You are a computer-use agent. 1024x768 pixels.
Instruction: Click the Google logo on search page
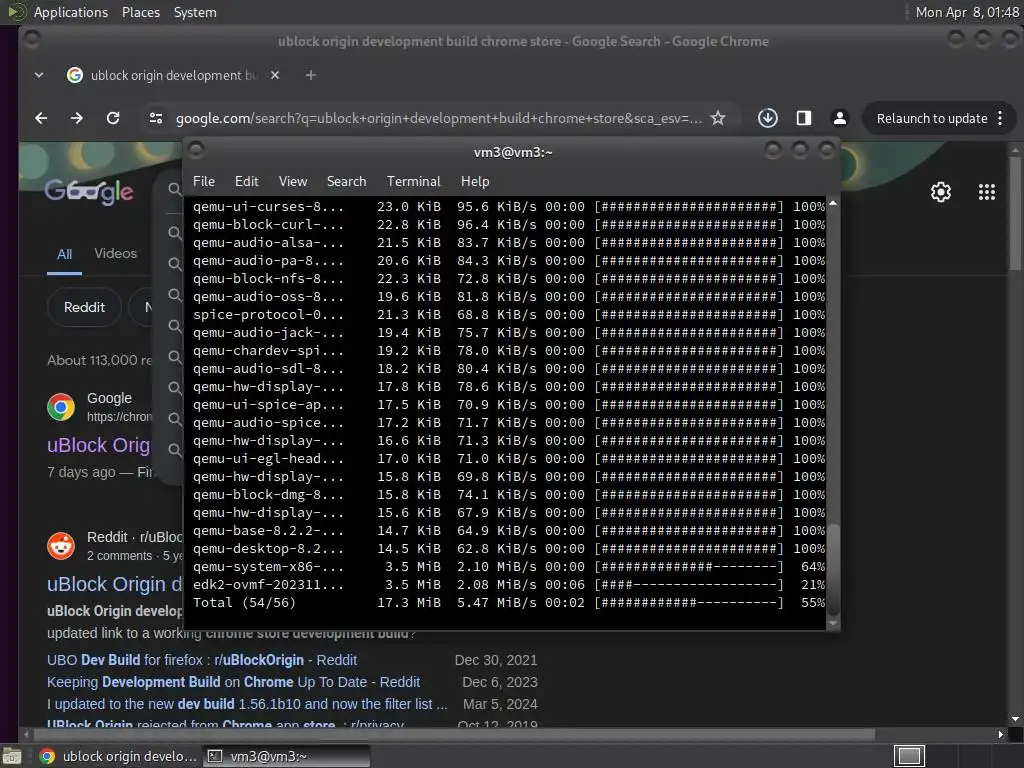point(89,191)
